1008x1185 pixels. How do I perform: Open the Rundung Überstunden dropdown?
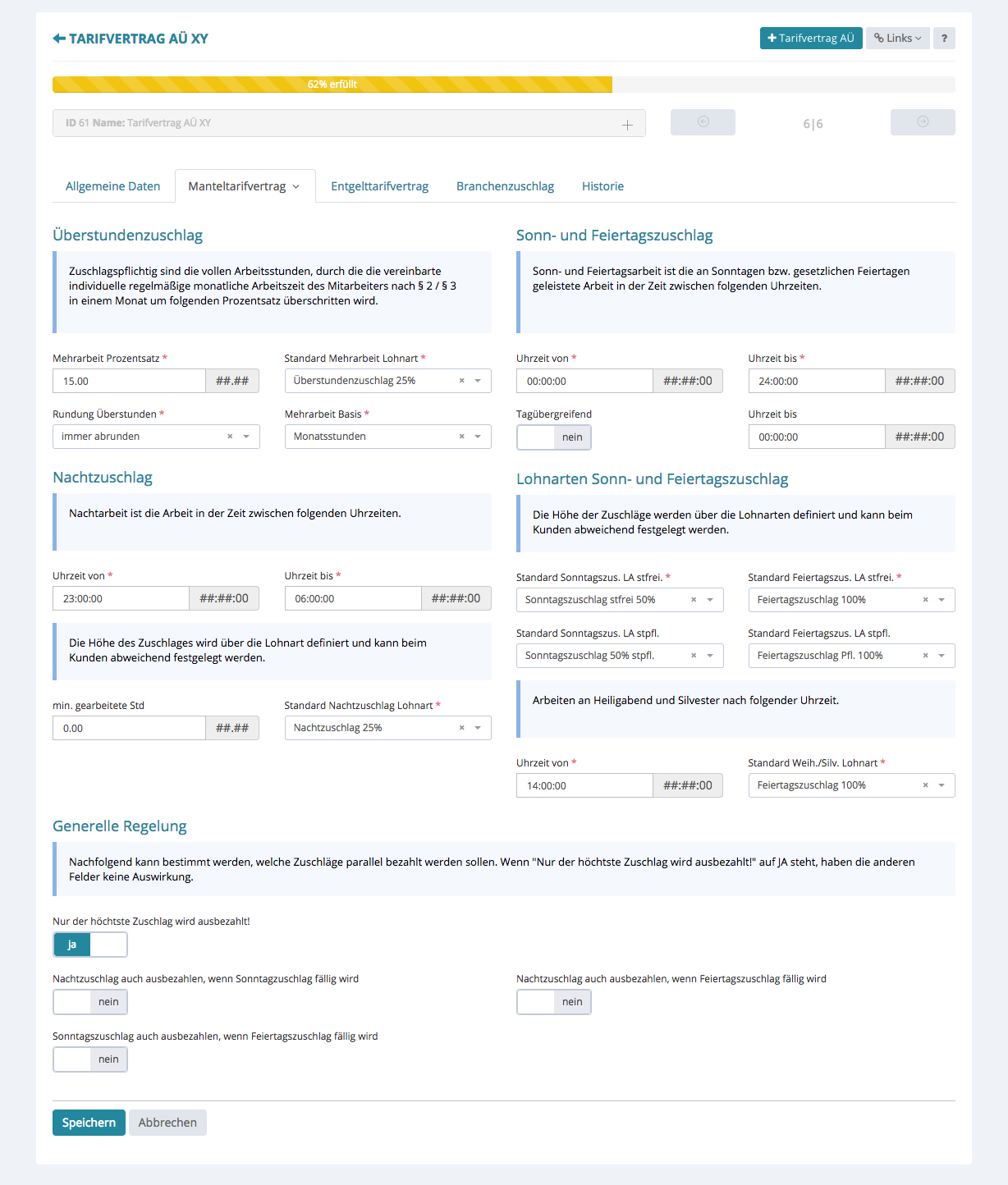(x=245, y=437)
